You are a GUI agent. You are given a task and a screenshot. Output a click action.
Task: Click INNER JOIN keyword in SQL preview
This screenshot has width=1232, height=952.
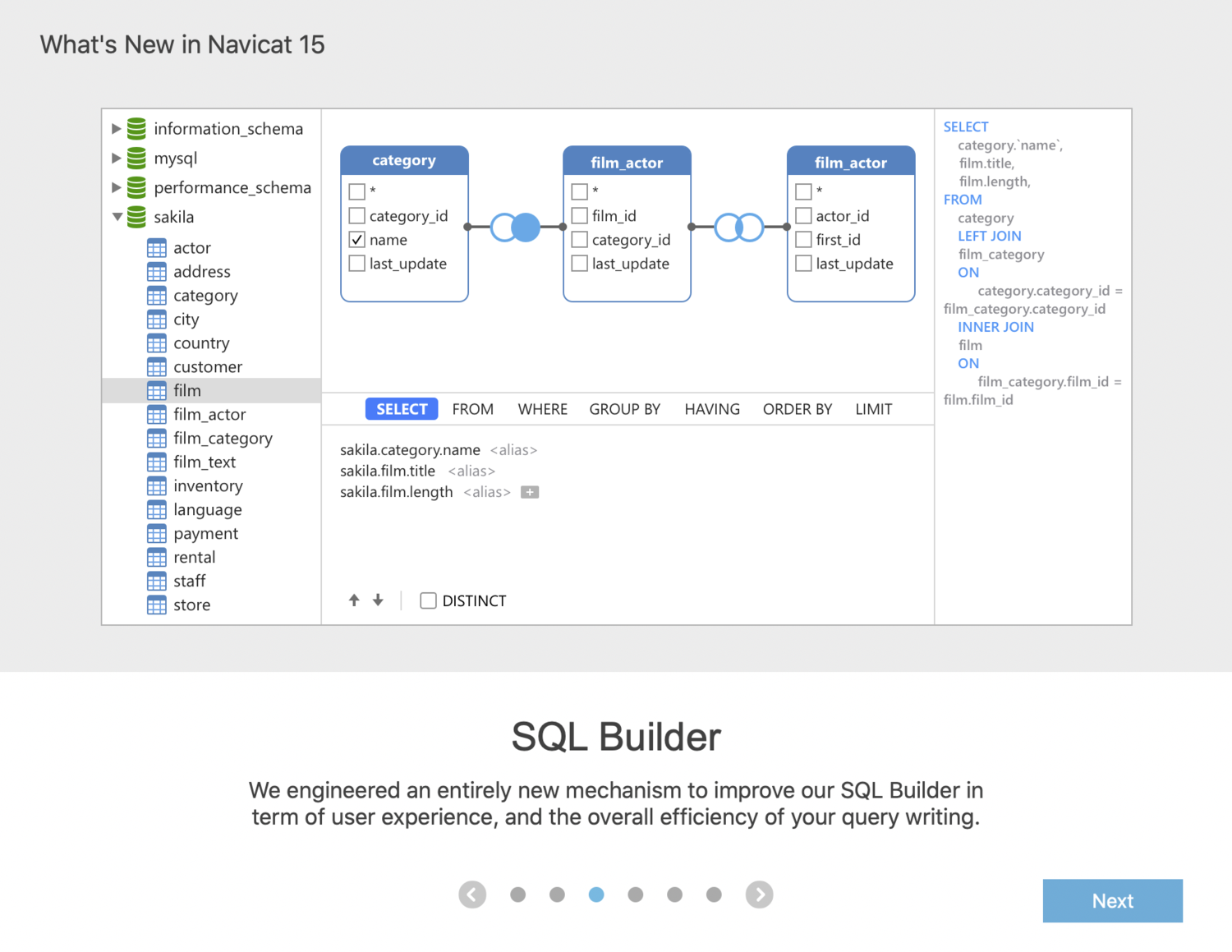[x=995, y=327]
